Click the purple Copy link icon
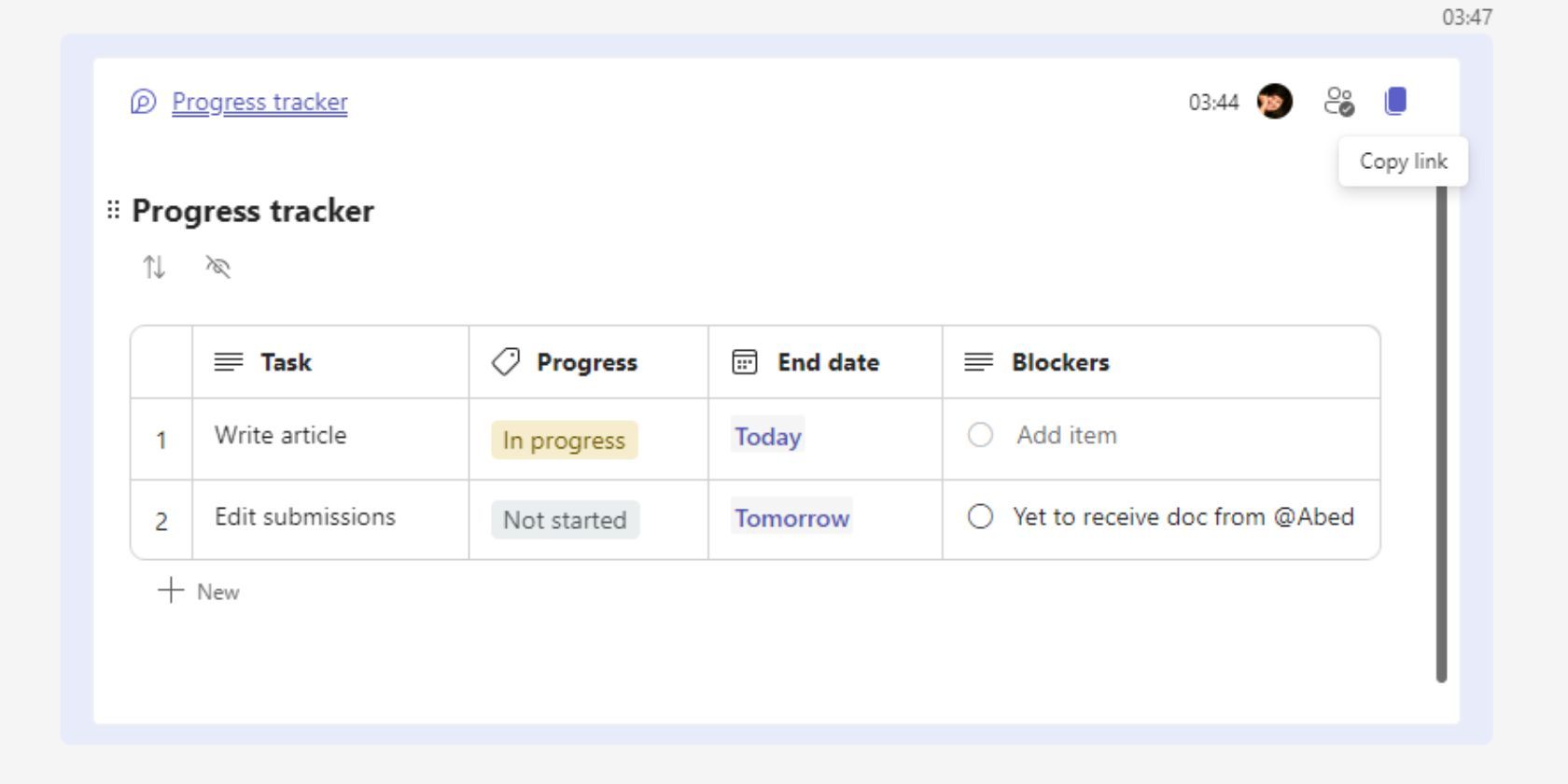Viewport: 1568px width, 784px height. (1395, 101)
